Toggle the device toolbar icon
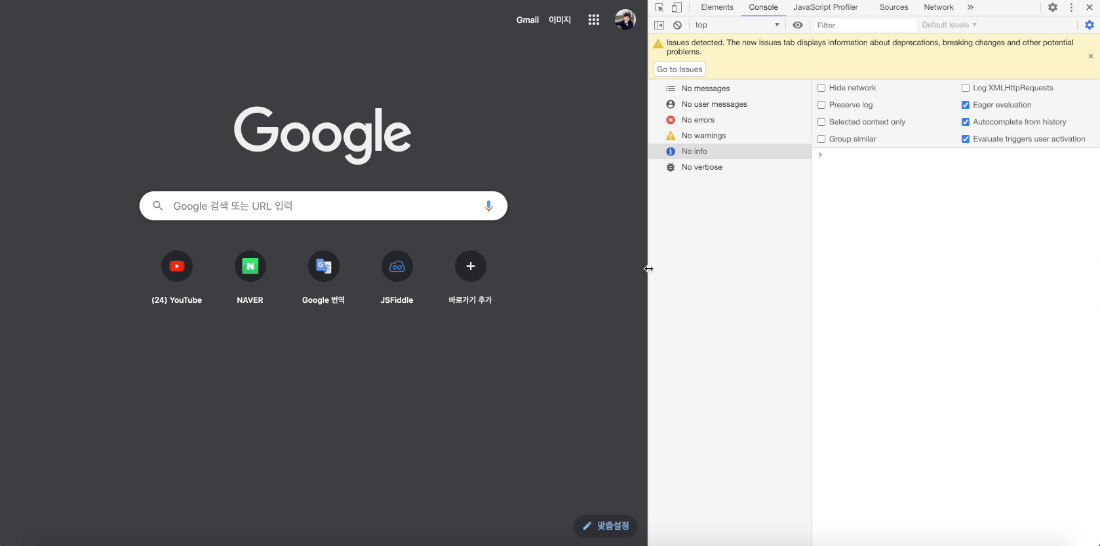The image size is (1100, 546). pos(676,8)
